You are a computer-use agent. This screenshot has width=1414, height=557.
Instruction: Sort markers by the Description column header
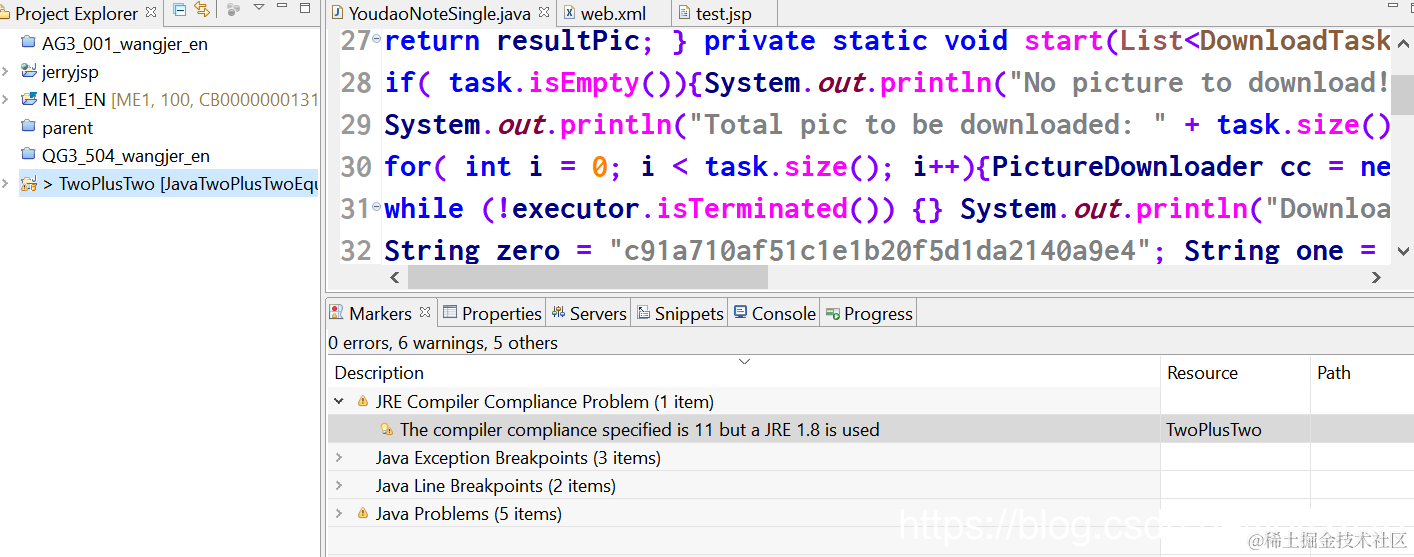743,373
